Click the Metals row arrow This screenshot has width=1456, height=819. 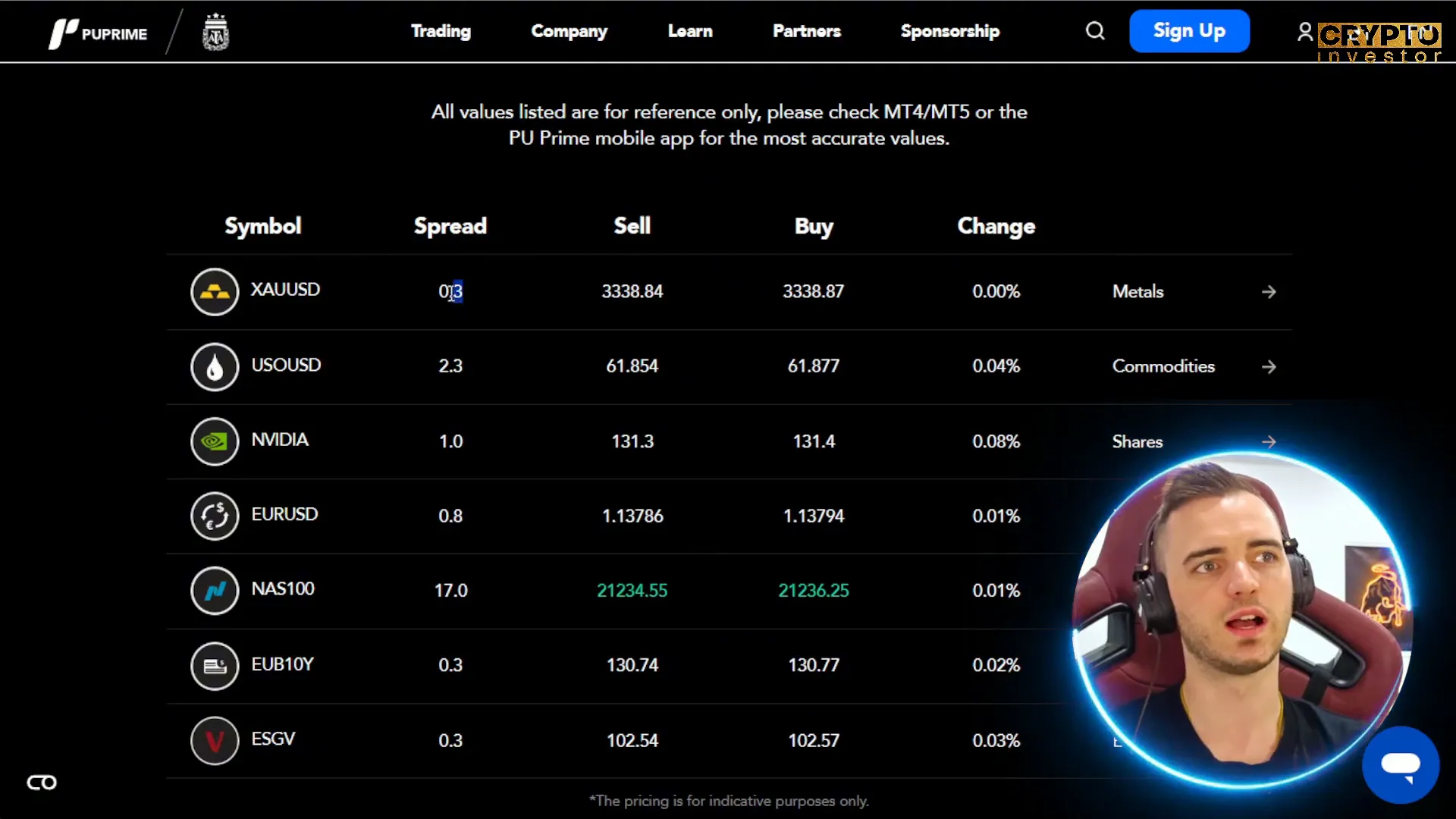point(1269,292)
